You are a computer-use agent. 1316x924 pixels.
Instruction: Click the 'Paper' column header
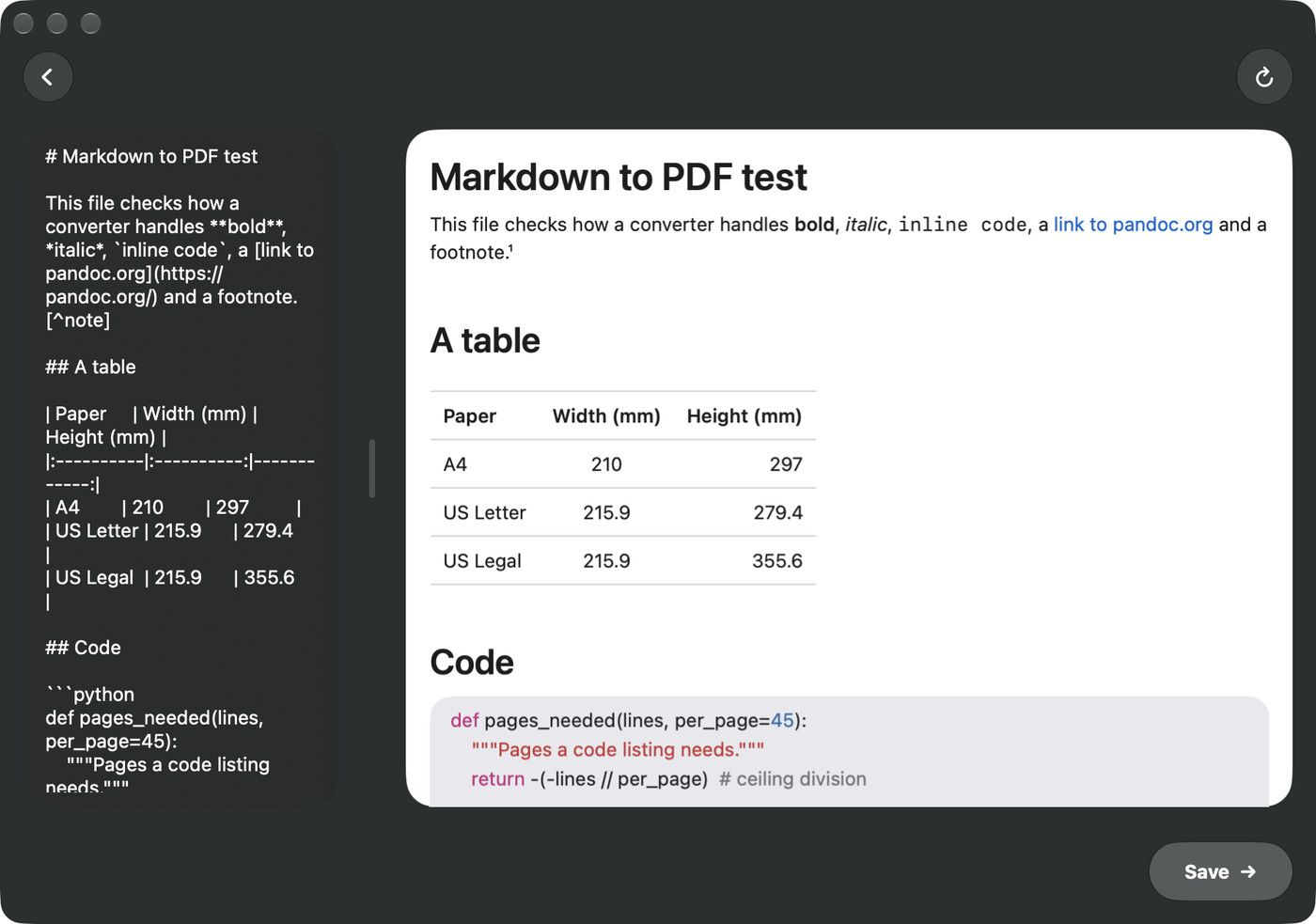coord(470,416)
